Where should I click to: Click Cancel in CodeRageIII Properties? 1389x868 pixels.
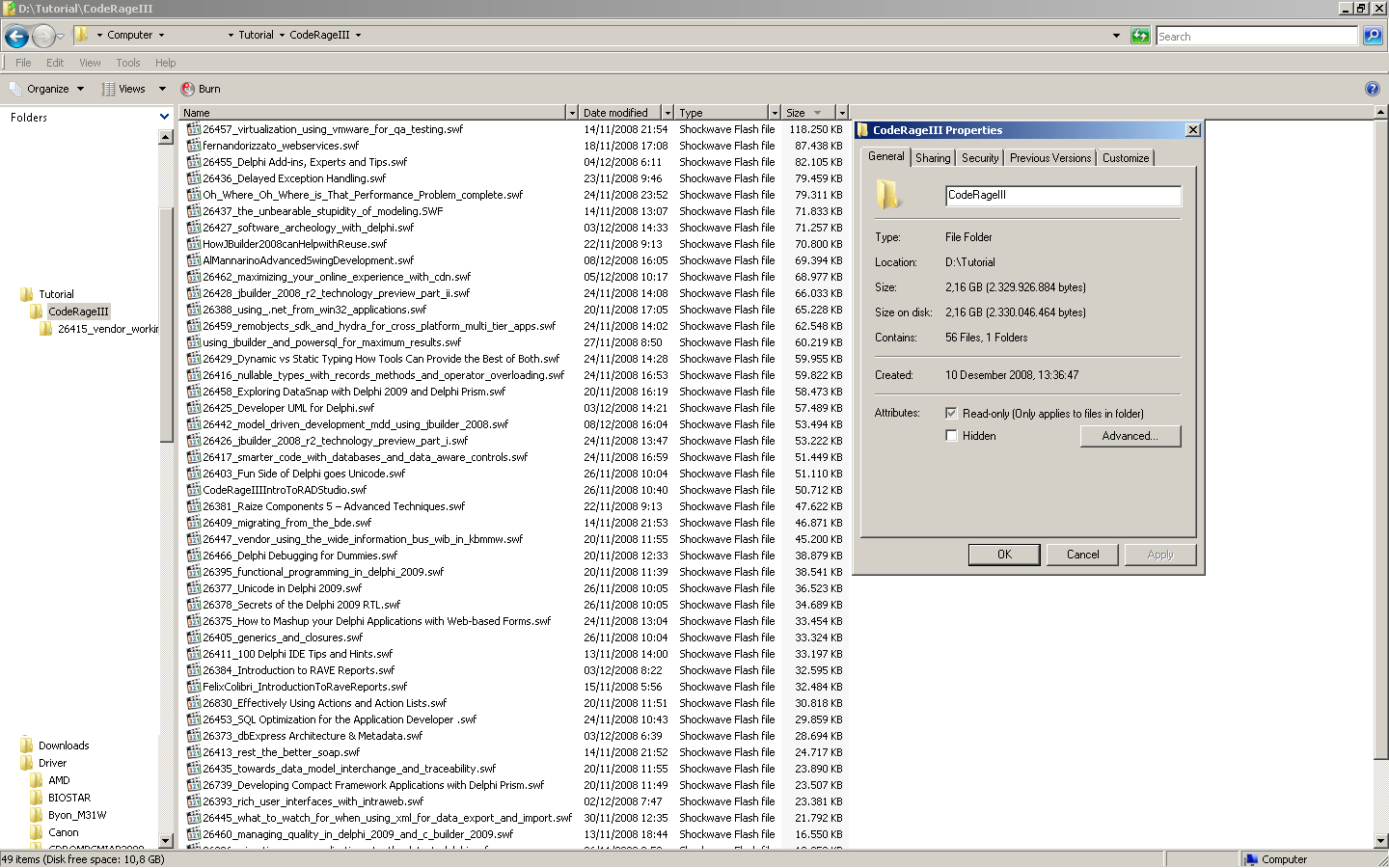click(1082, 555)
